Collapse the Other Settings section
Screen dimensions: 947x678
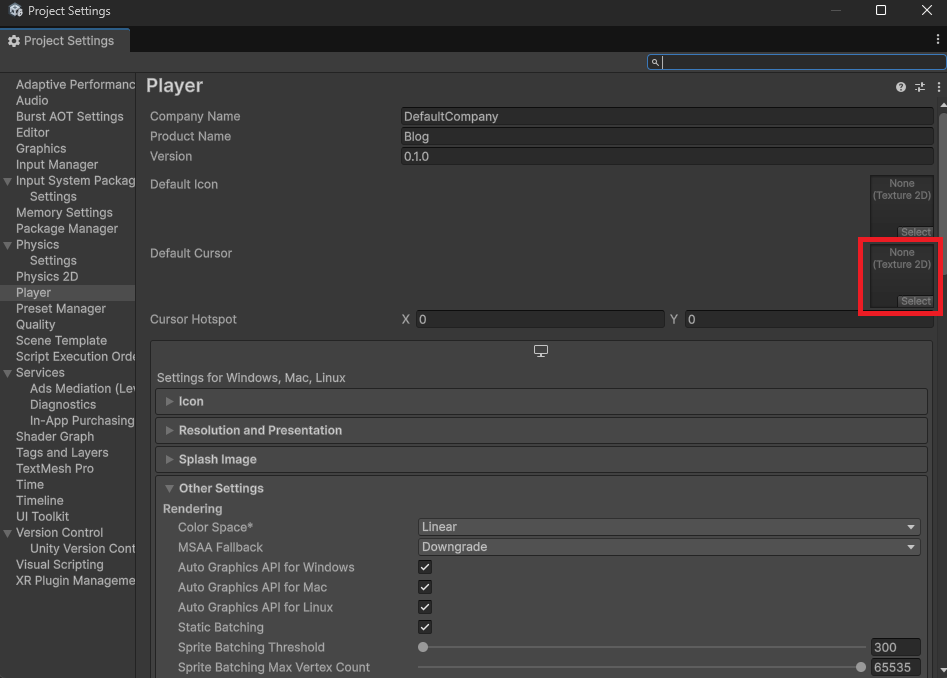[220, 488]
